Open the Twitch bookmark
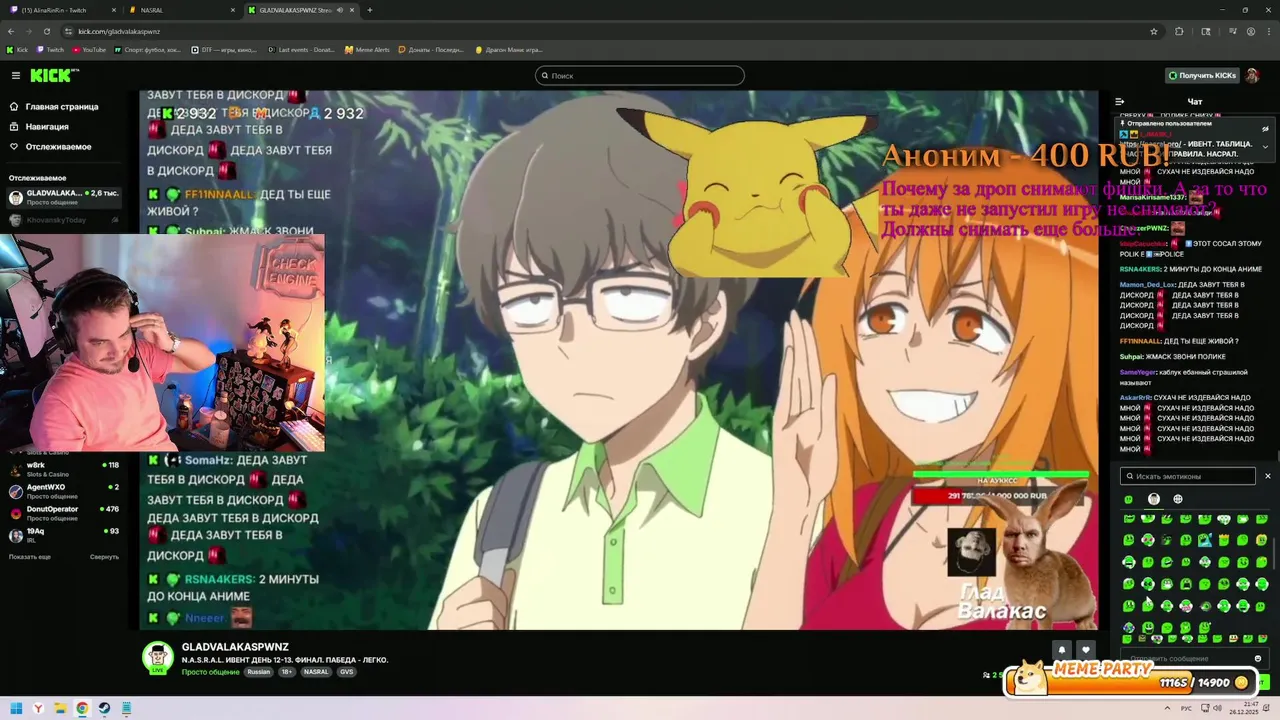The width and height of the screenshot is (1280, 720). point(50,49)
